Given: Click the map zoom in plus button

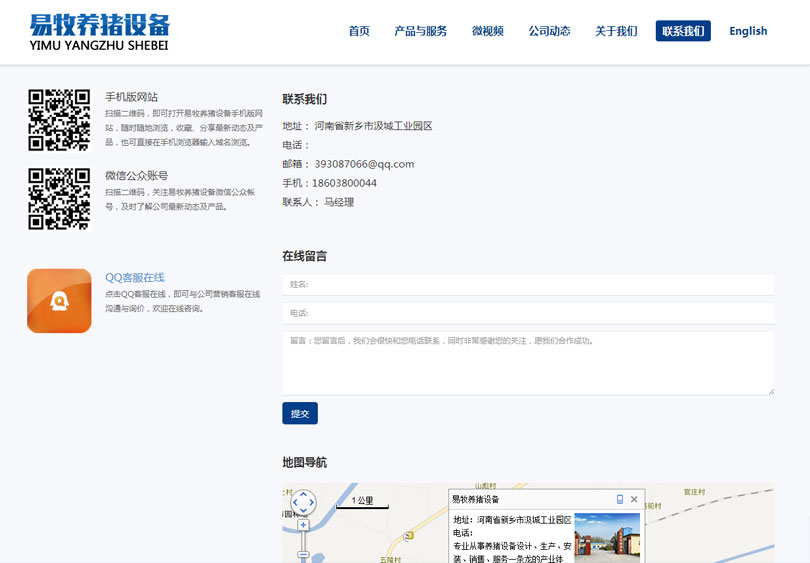Looking at the screenshot, I should point(303,525).
